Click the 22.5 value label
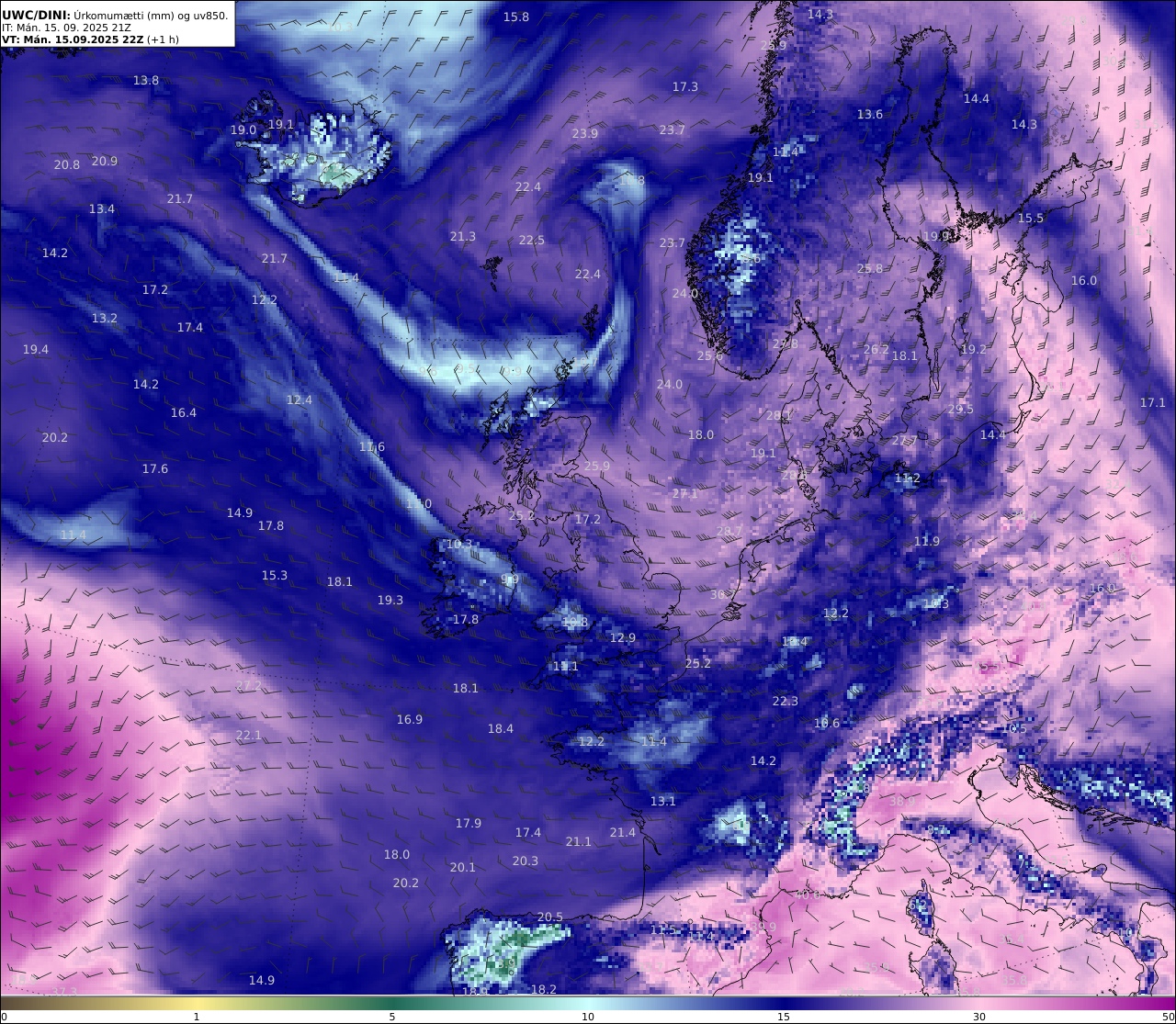The image size is (1176, 1024). click(532, 240)
